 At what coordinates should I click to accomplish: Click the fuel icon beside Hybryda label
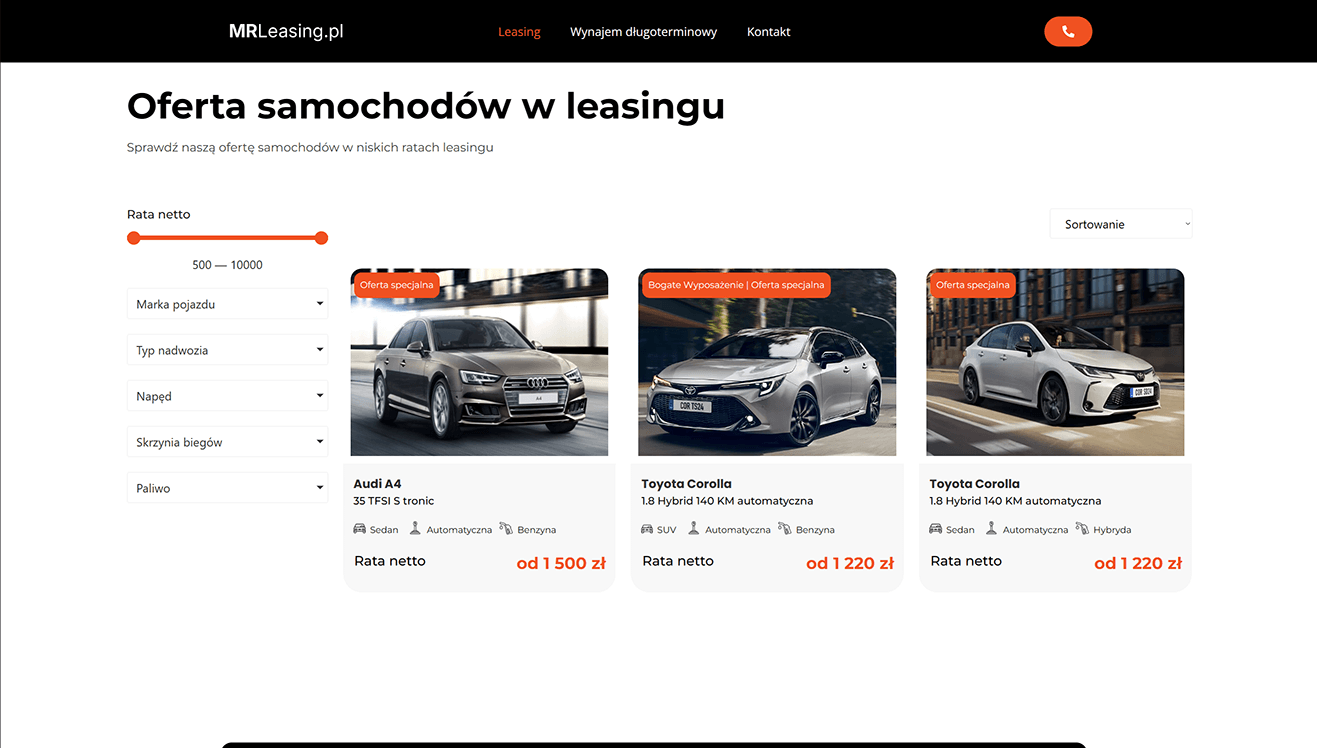1082,528
